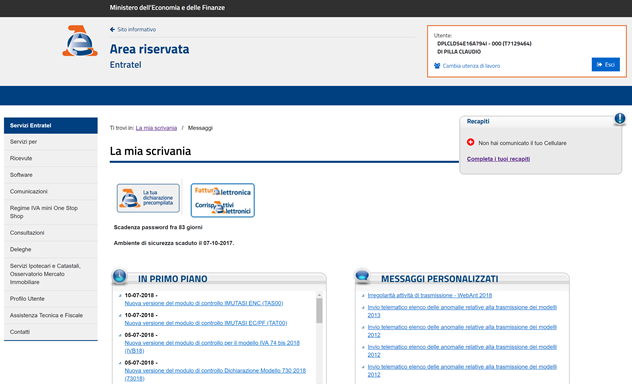The height and width of the screenshot is (384, 632).
Task: Follow La mia scrivania breadcrumb link
Action: (156, 128)
